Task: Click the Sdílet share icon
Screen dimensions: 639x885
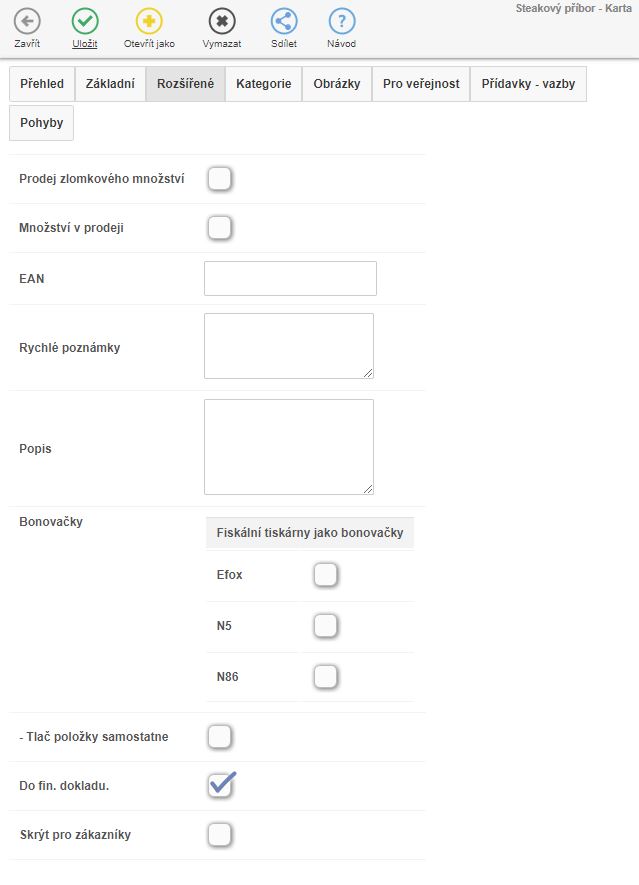Action: pos(284,21)
